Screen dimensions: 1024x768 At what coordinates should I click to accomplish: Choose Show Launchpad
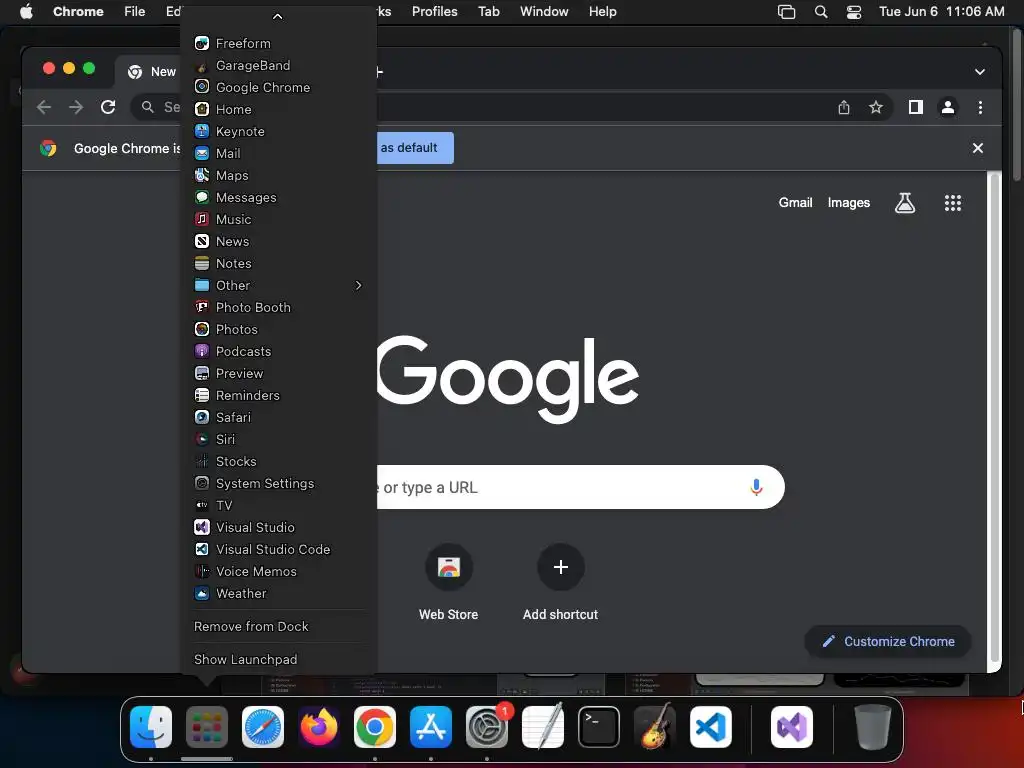point(278,660)
